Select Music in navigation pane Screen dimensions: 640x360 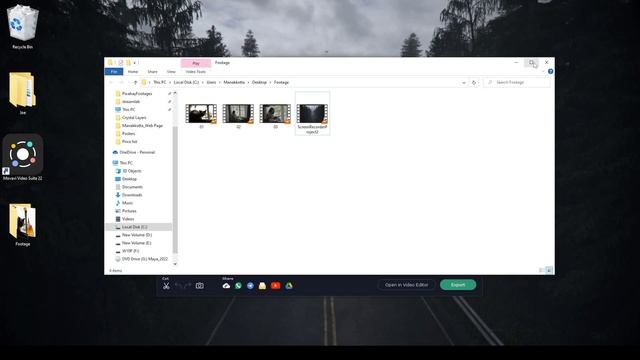[x=127, y=203]
